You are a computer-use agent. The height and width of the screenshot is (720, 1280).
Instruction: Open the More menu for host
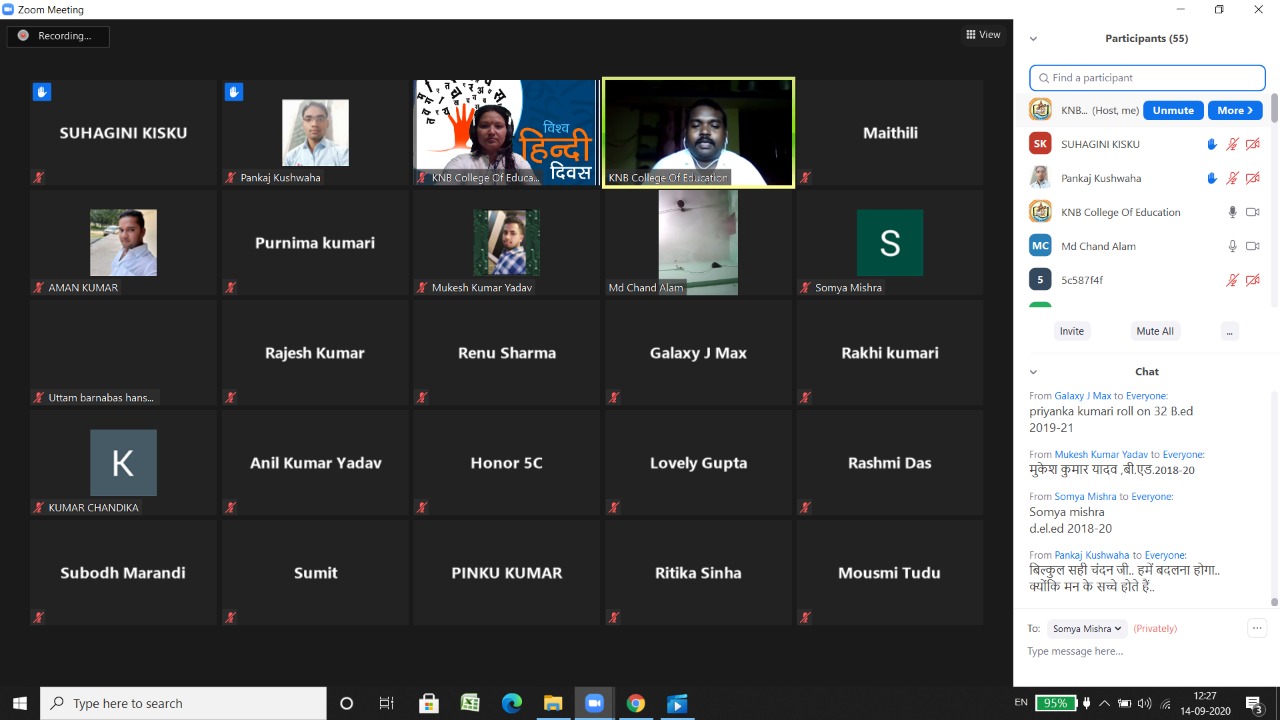pos(1234,110)
